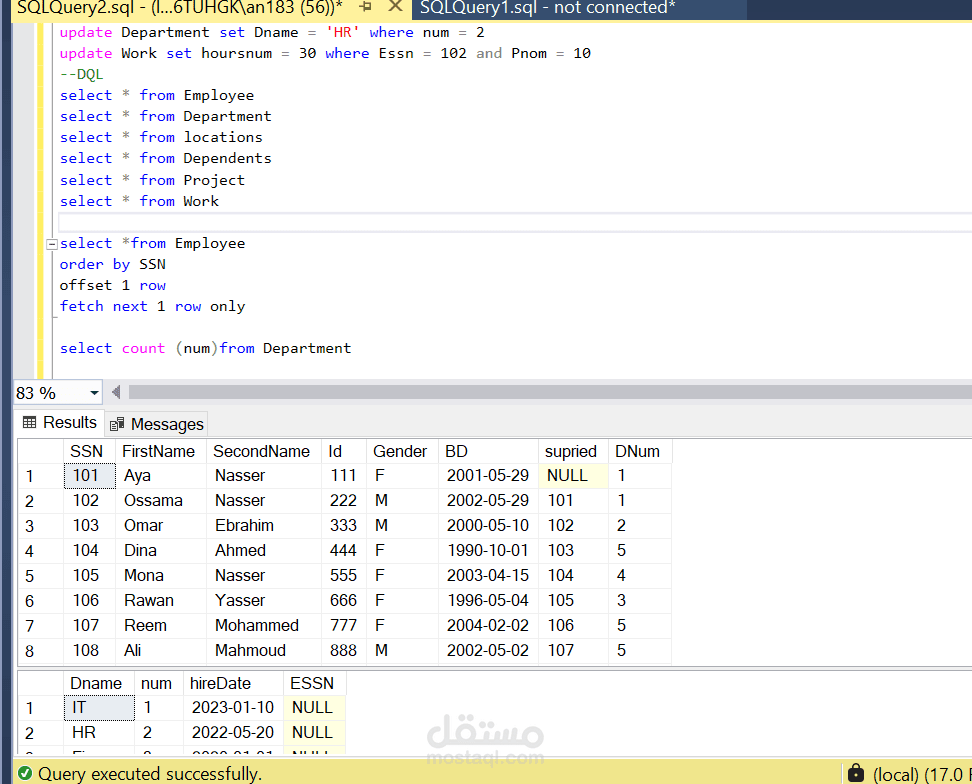Select the FirstName column header
Image resolution: width=972 pixels, height=784 pixels.
click(x=161, y=451)
